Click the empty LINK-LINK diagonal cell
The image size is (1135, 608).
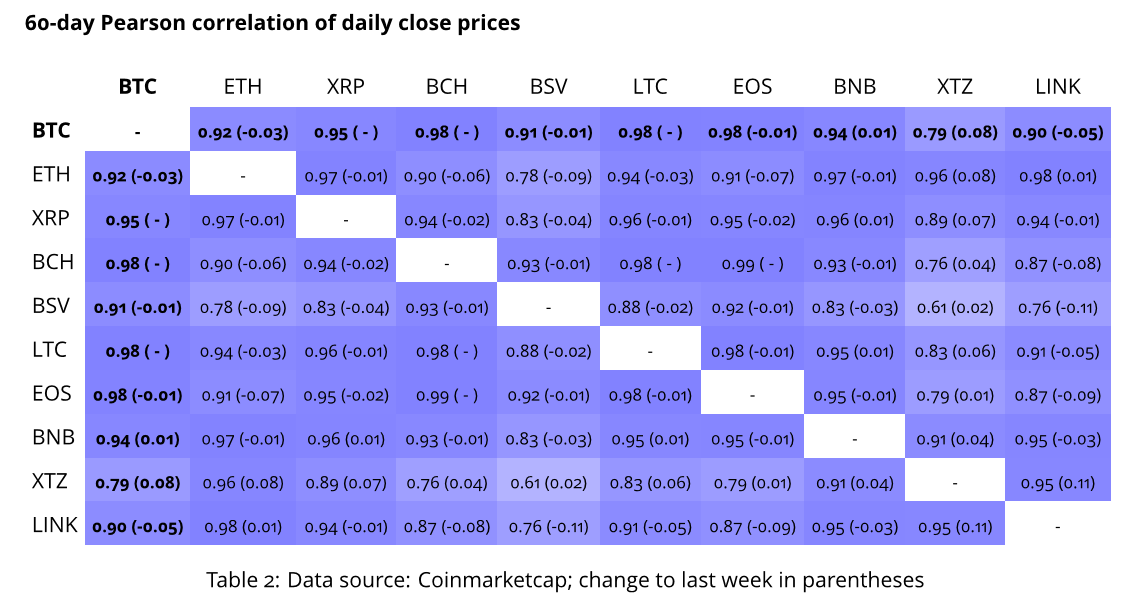1058,525
